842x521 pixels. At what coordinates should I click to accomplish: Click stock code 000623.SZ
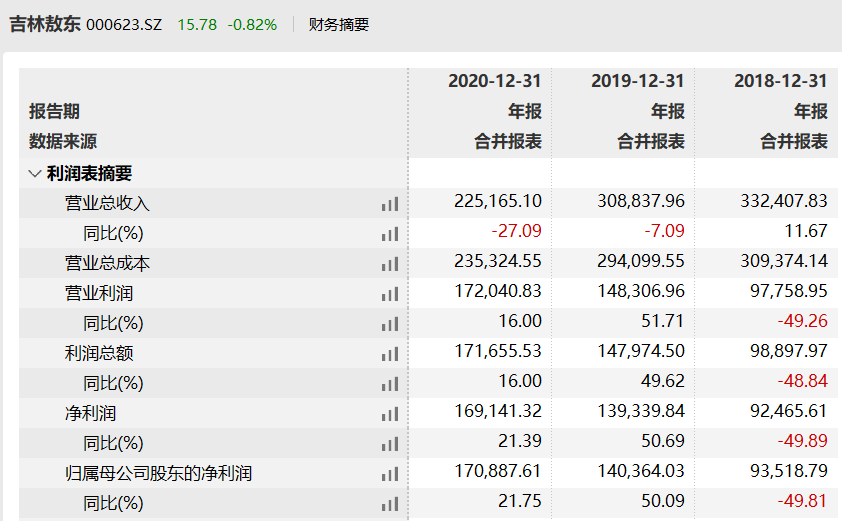pyautogui.click(x=124, y=25)
